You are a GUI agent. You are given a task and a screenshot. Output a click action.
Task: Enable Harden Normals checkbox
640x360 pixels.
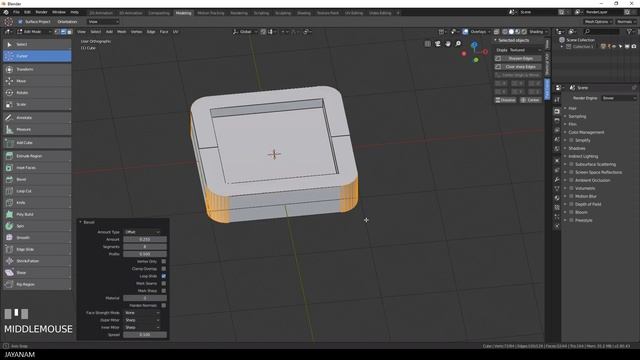pos(164,305)
